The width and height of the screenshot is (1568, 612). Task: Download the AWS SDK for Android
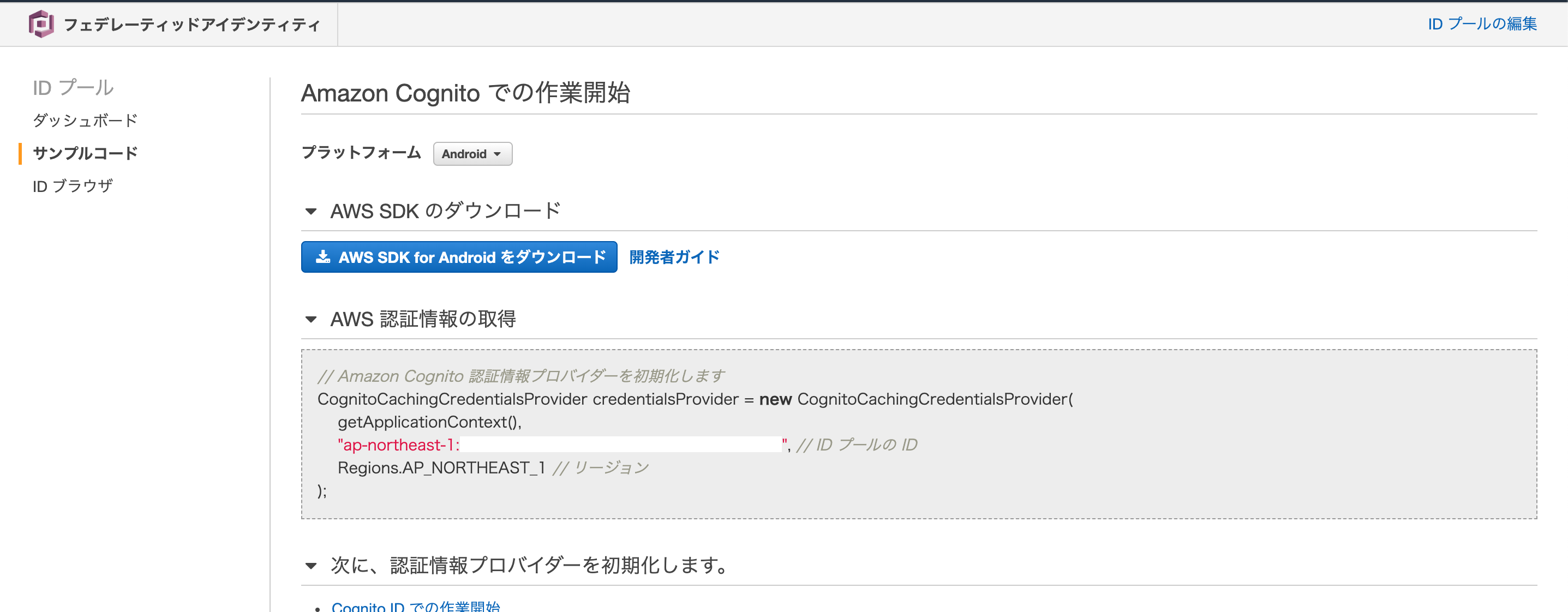458,257
